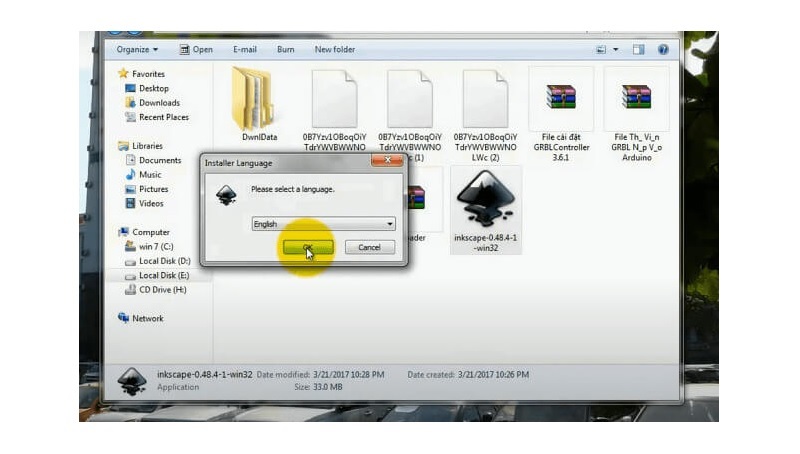Viewport: 800px width, 454px height.
Task: Create a New folder from toolbar
Action: pos(335,49)
